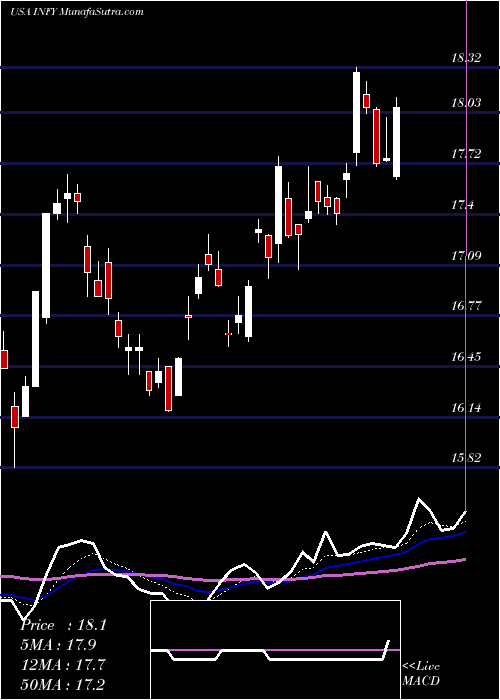This screenshot has width=500, height=700.
Task: Click the 16.77 price axis label
Action: click(466, 306)
